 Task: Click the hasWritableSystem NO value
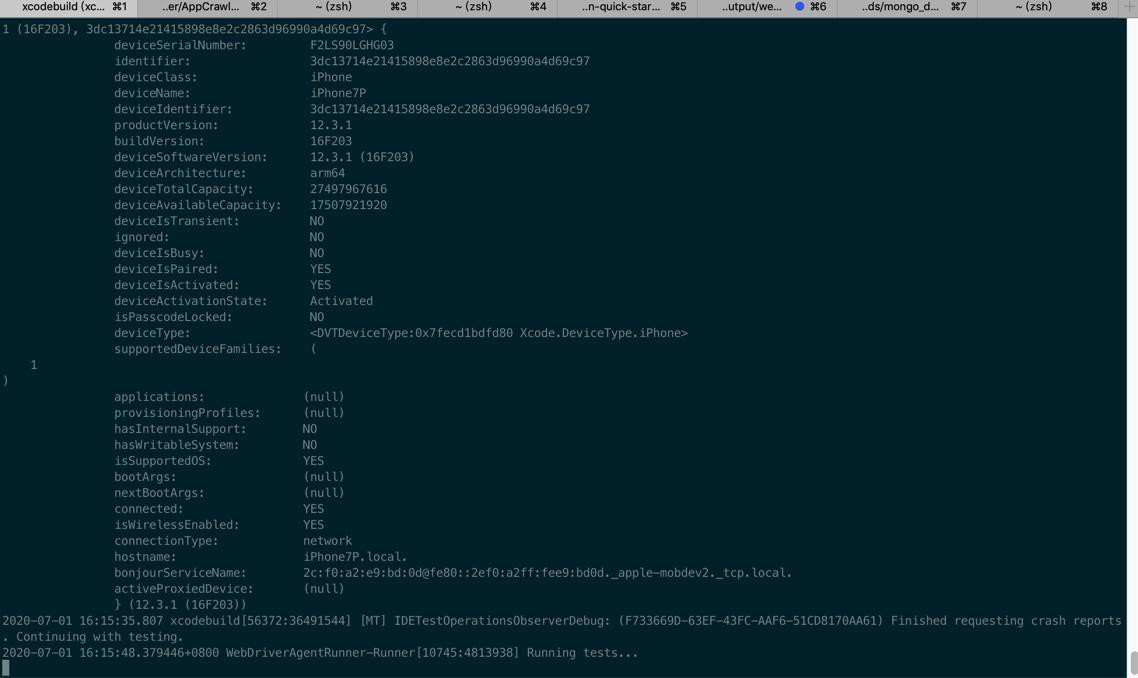(310, 444)
